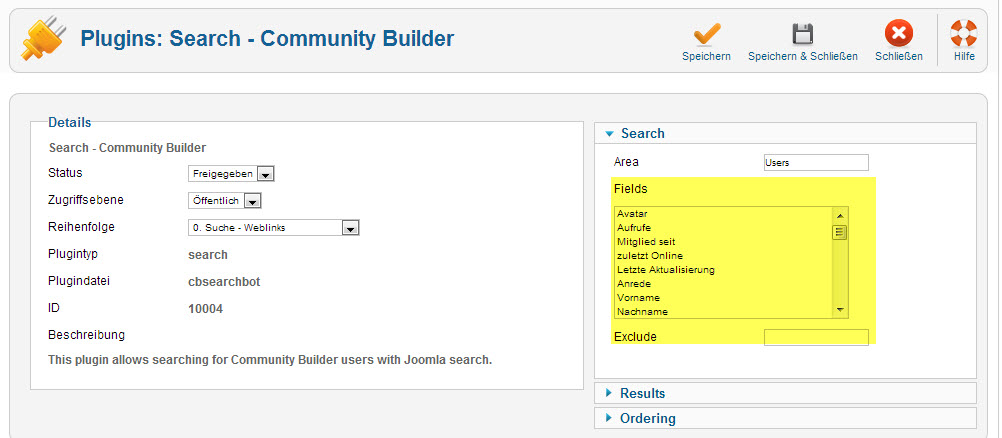Open the Zugriffsebene dropdown showing Öffentlich
1002x438 pixels.
click(225, 201)
